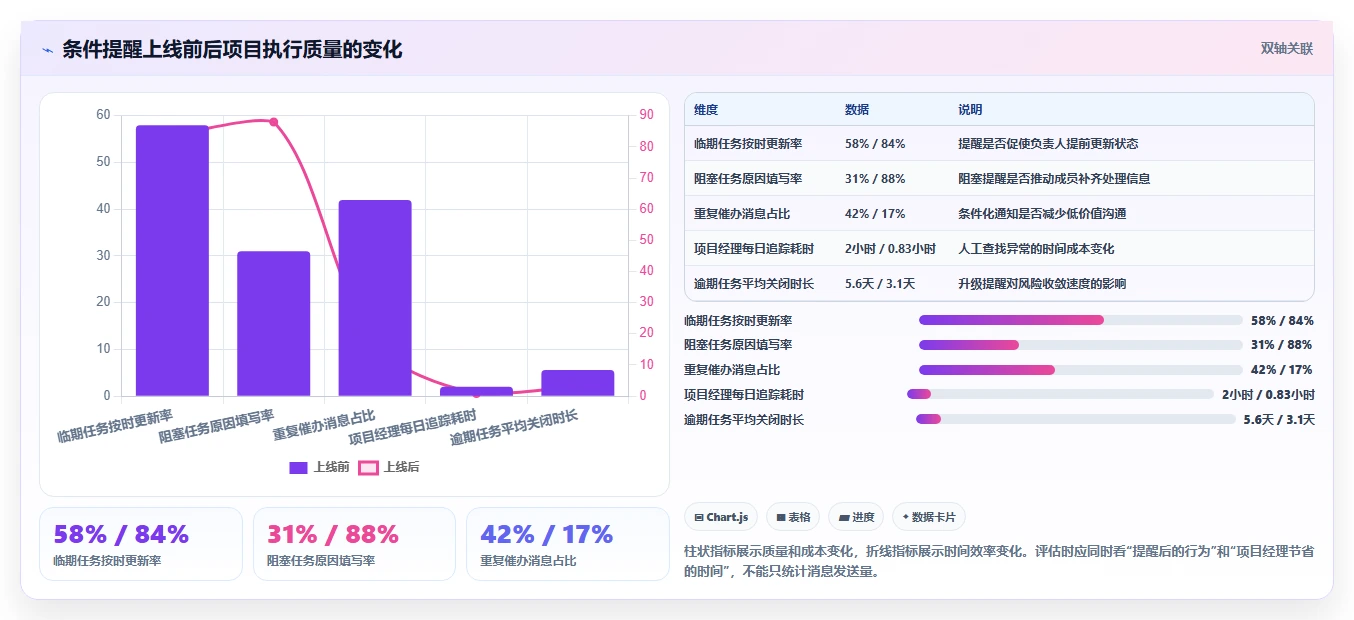Click the chart title 条件提醒上线前后项目执行质量的变化
This screenshot has width=1354, height=620.
[232, 49]
